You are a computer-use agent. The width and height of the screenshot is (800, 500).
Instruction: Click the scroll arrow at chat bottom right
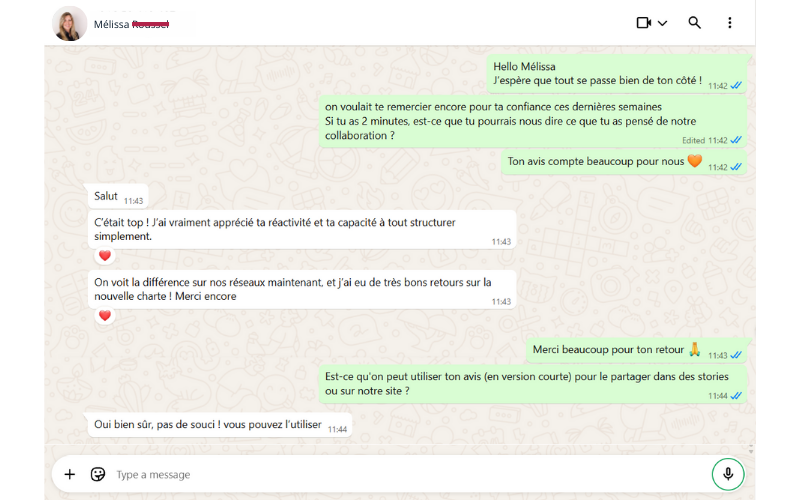(751, 451)
